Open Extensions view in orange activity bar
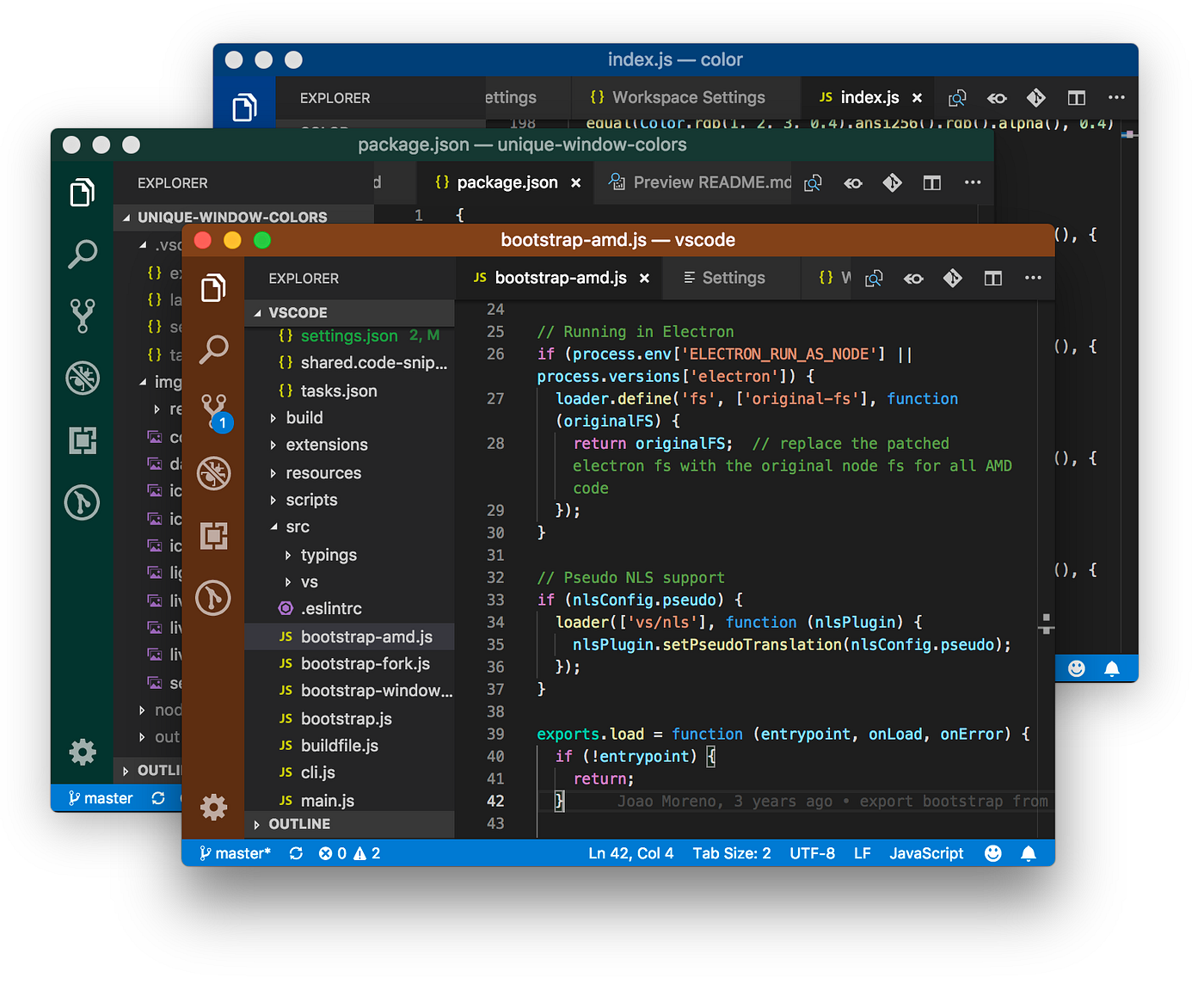Viewport: 1204px width, 984px height. click(213, 535)
